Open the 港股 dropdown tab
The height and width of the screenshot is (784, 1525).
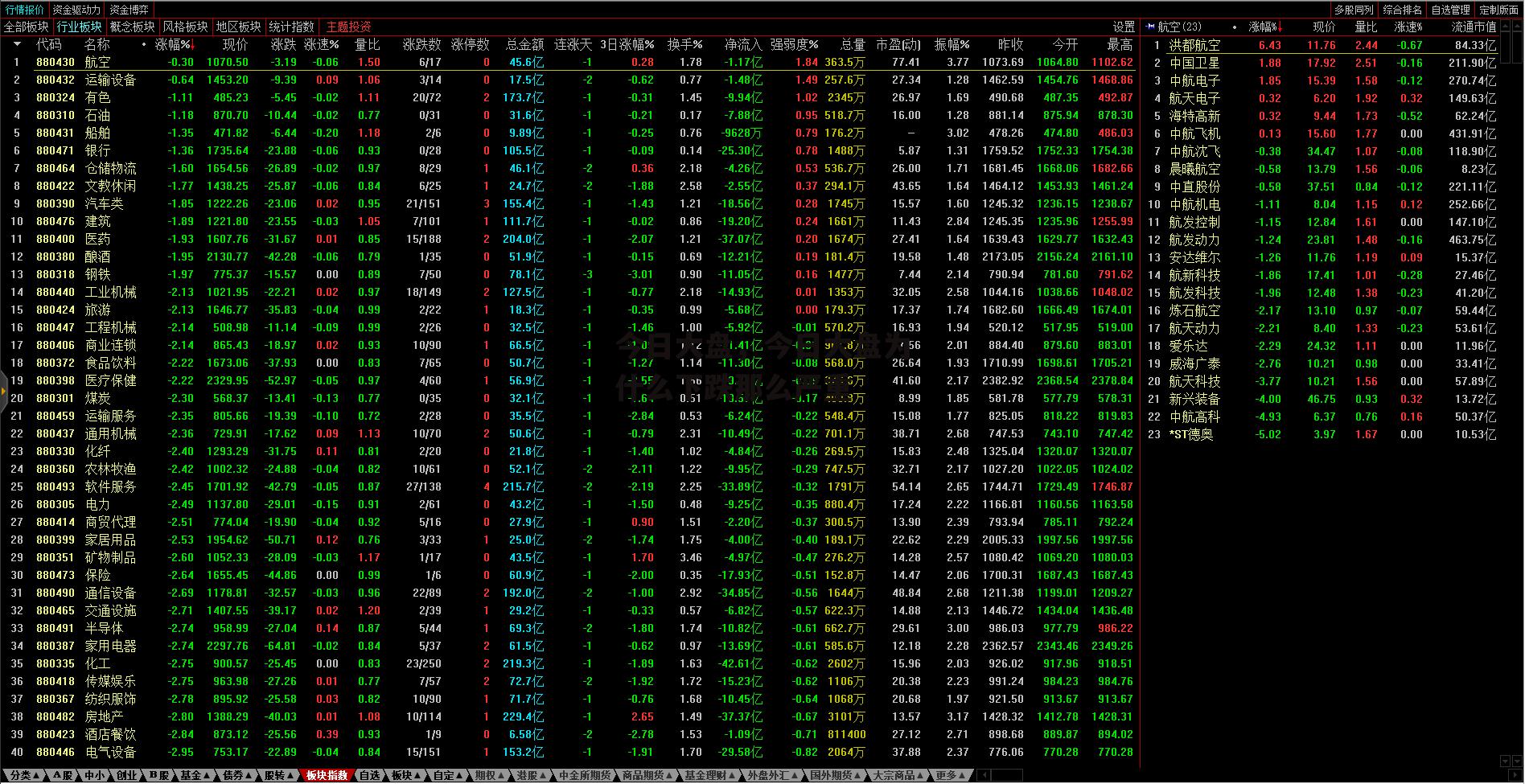tap(532, 776)
